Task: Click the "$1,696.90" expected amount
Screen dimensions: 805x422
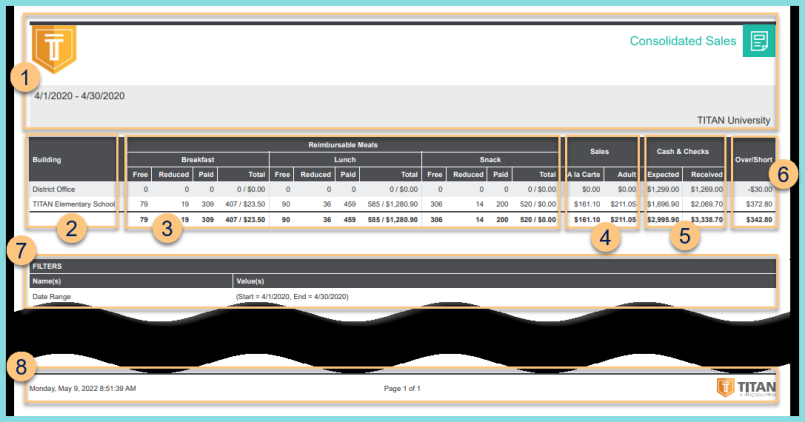Action: pos(663,204)
